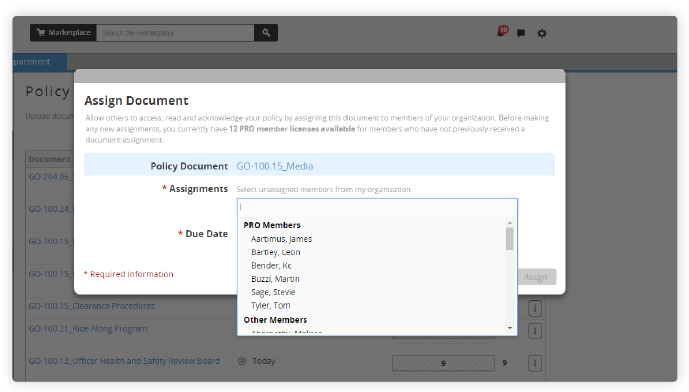689x392 pixels.
Task: Focus the Search the marketplace field
Action: 175,33
